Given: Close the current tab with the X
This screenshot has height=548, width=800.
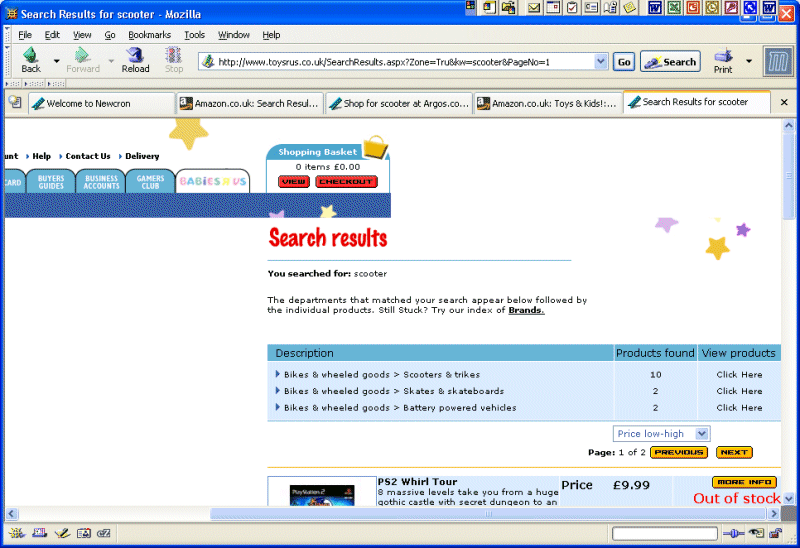Looking at the screenshot, I should pos(784,103).
